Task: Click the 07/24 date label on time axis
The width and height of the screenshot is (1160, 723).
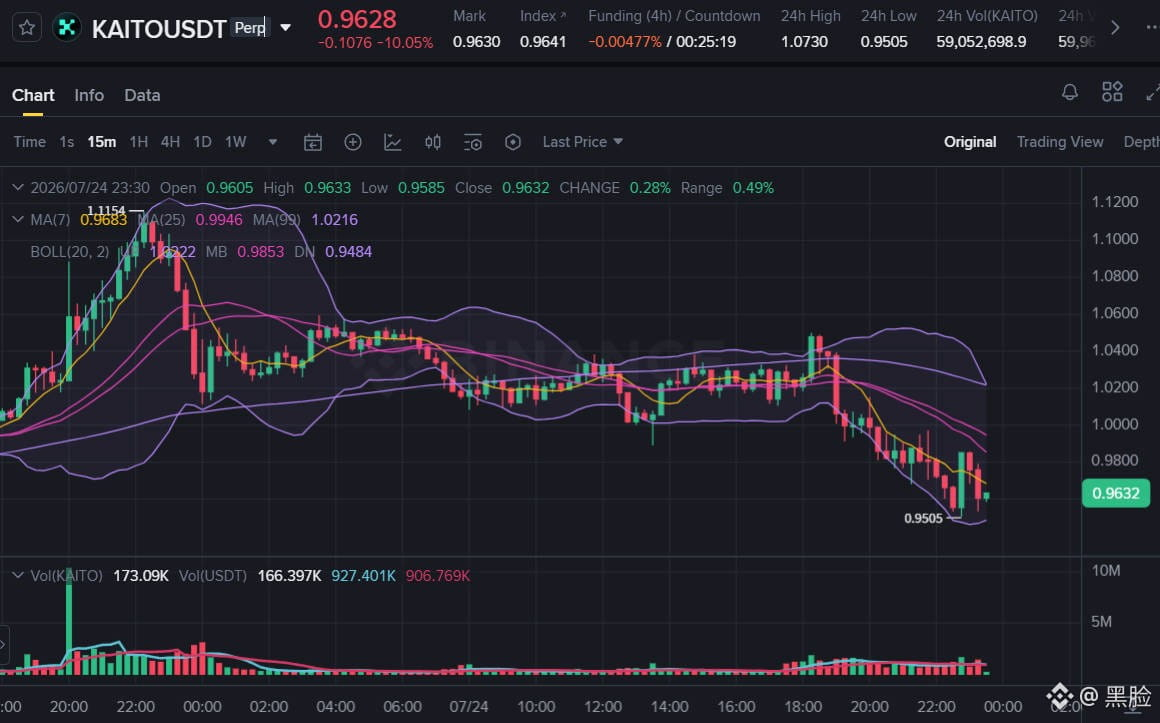Action: [469, 707]
